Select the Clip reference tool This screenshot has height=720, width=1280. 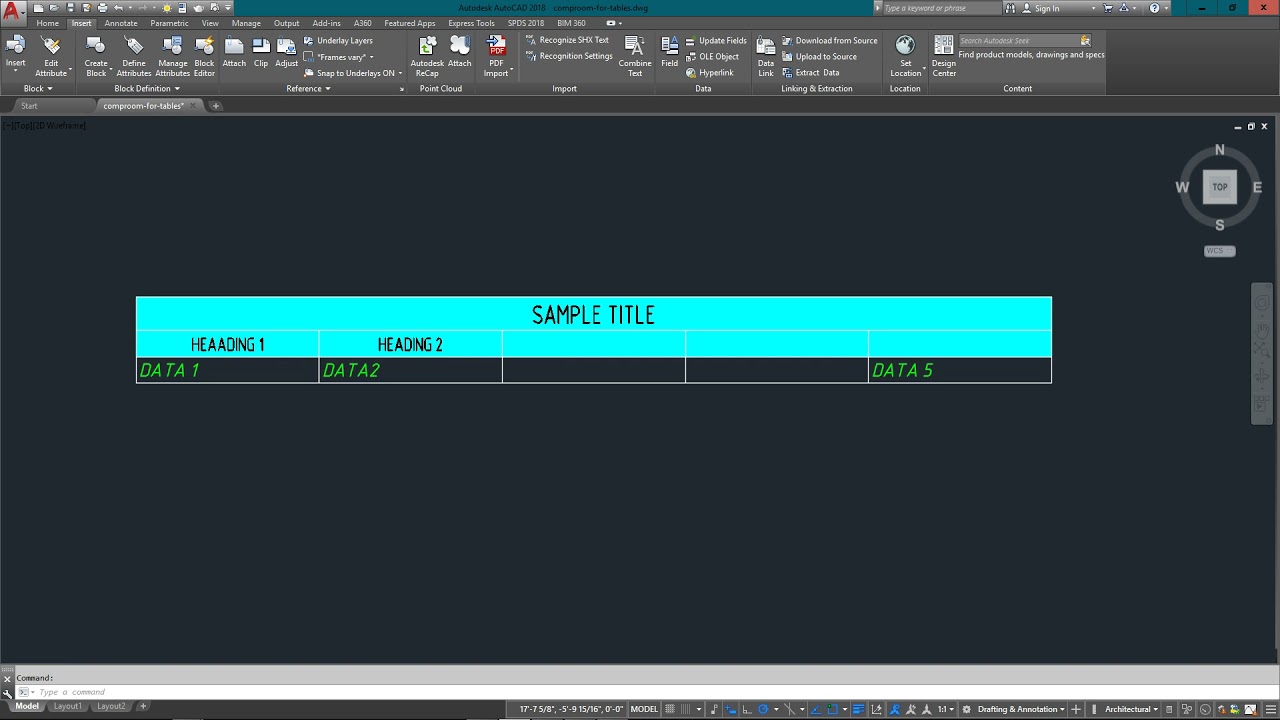(x=261, y=52)
